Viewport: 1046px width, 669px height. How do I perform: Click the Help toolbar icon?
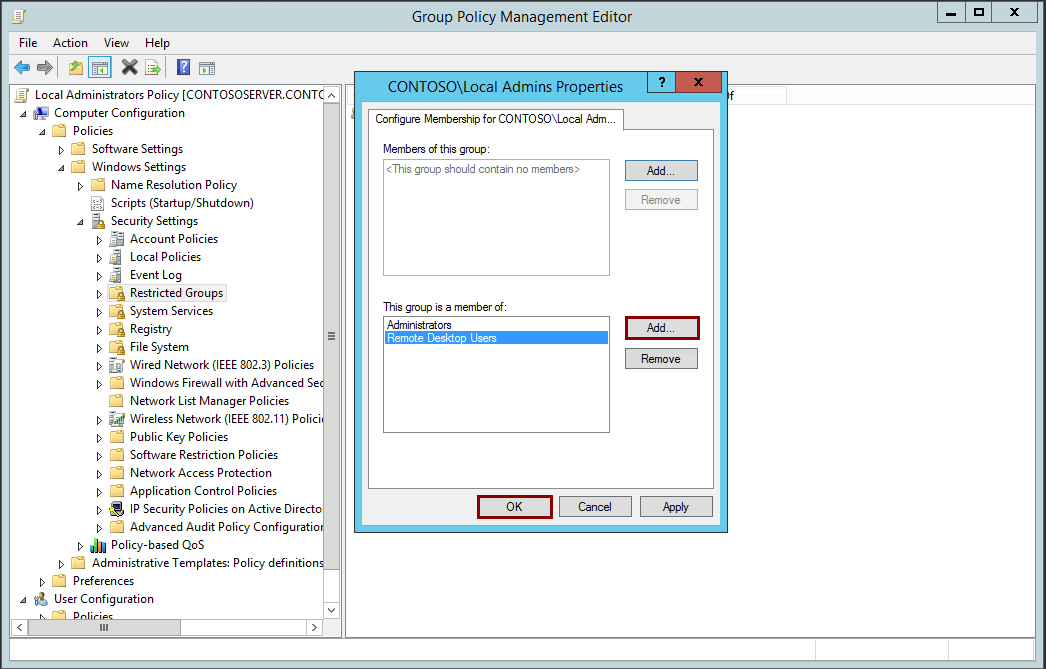tap(182, 67)
